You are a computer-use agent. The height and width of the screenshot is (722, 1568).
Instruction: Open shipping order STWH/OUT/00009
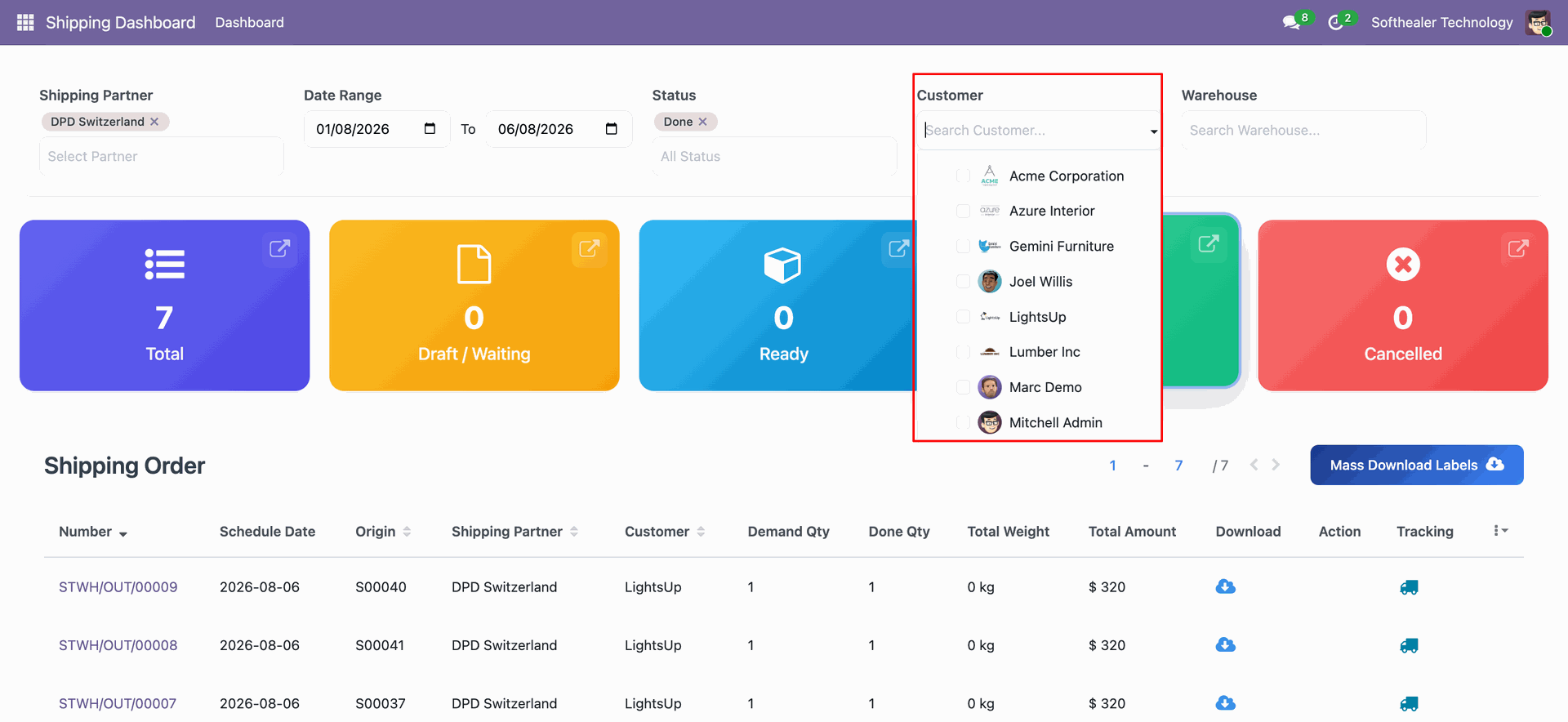coord(118,587)
